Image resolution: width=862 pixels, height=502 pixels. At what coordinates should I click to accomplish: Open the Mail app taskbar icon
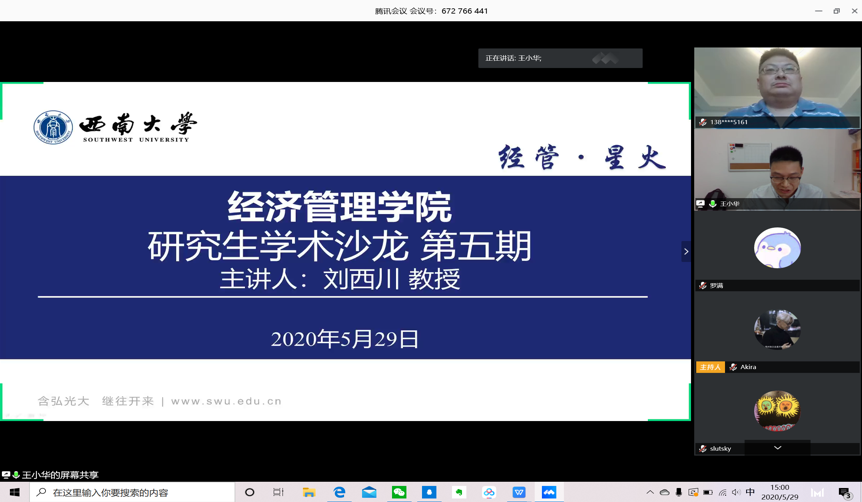tap(369, 492)
